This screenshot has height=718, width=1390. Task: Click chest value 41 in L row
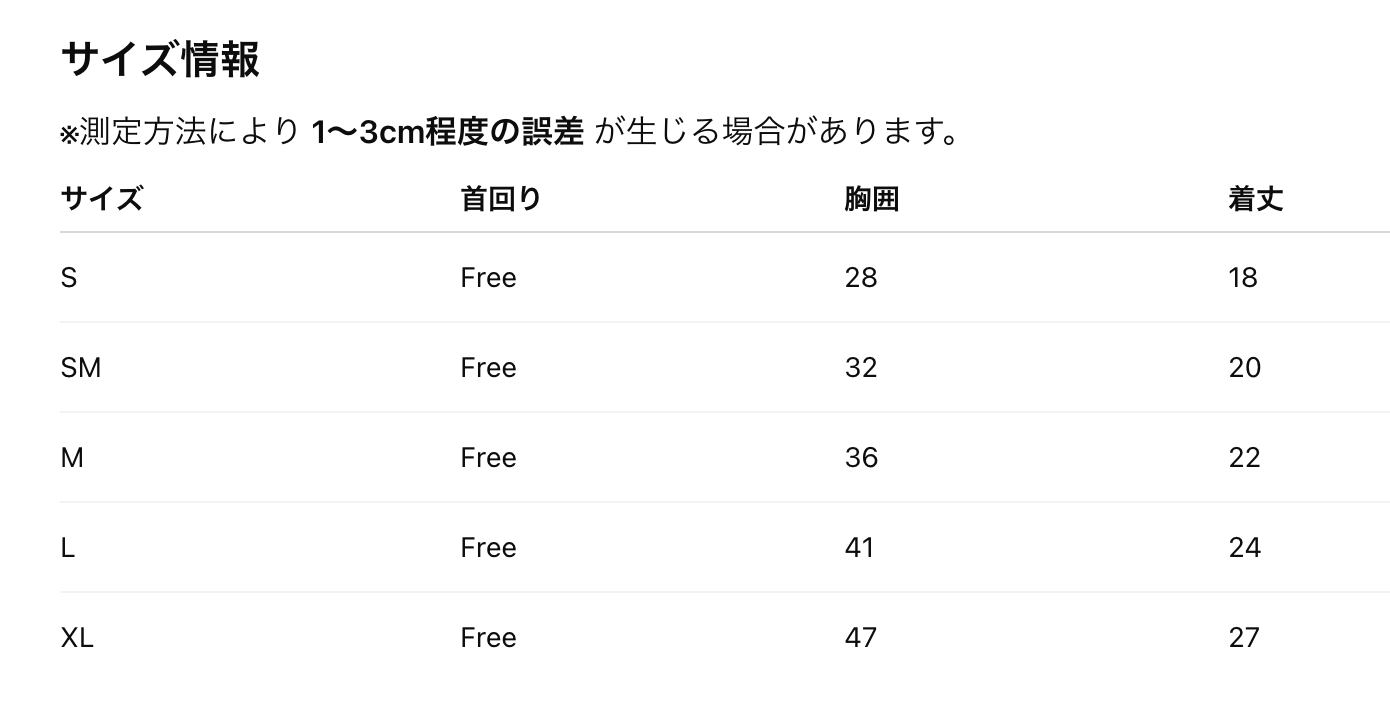tap(859, 548)
